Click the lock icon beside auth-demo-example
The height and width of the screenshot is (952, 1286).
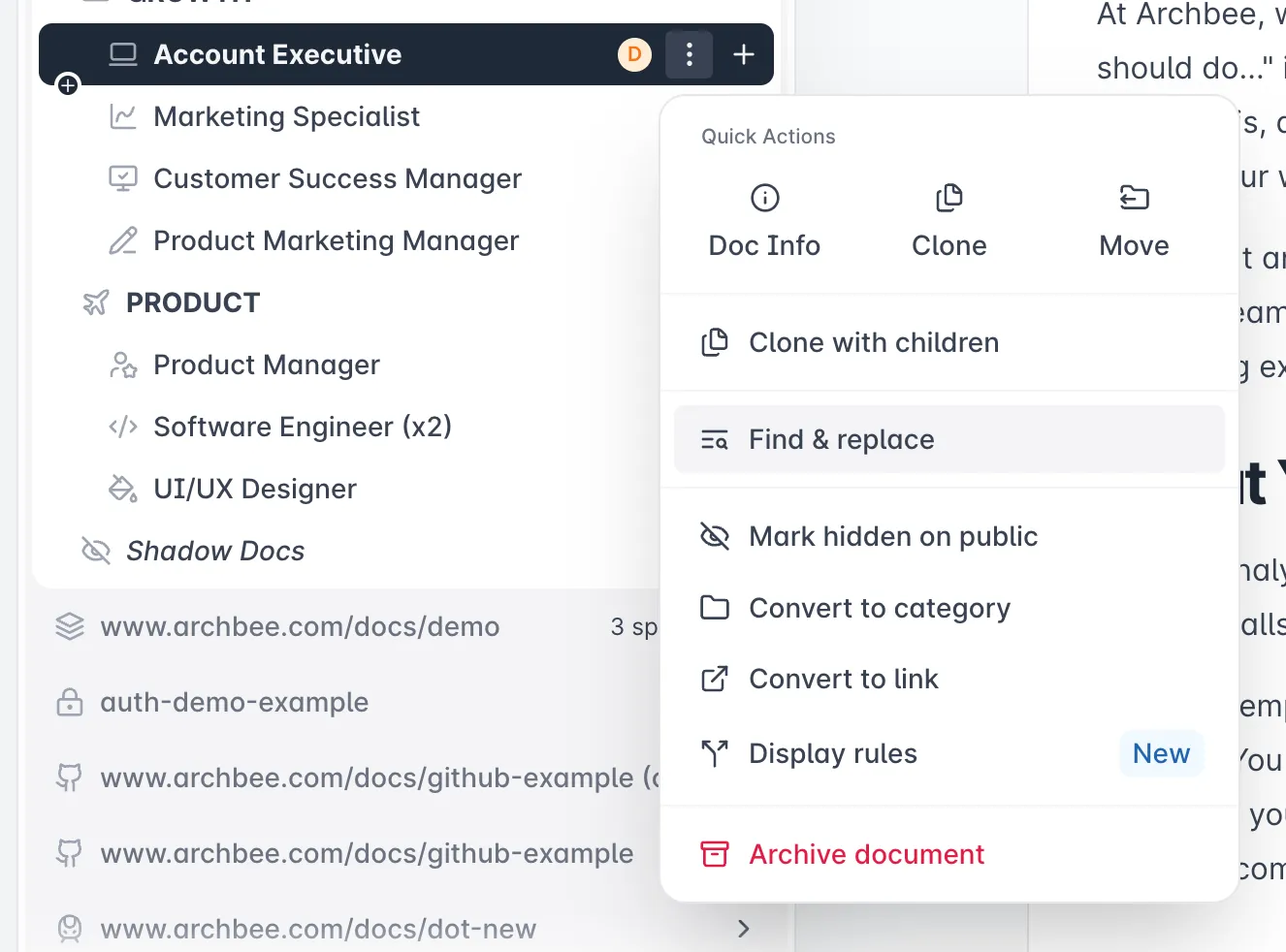pyautogui.click(x=70, y=702)
